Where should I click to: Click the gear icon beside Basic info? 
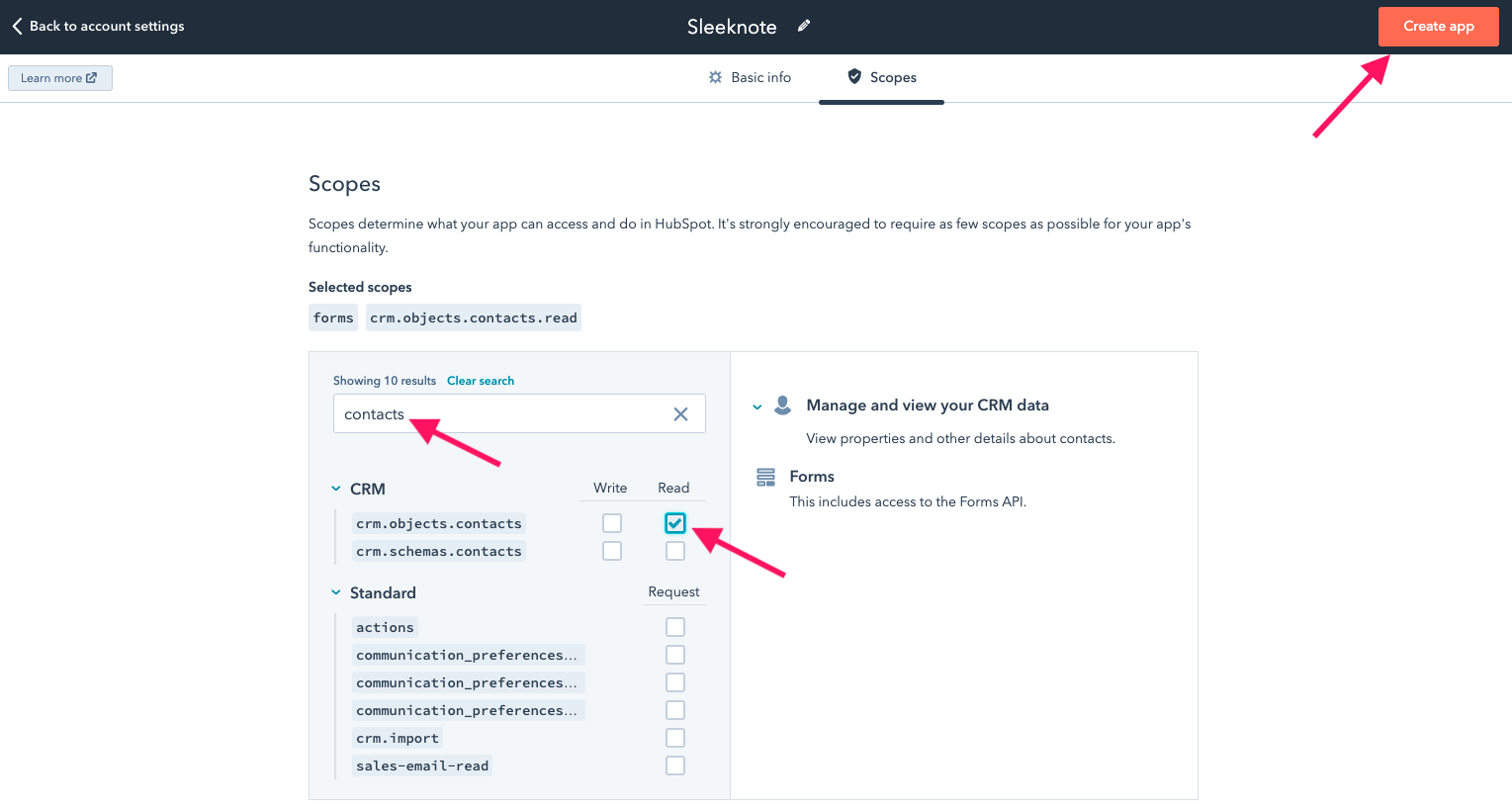click(x=716, y=77)
